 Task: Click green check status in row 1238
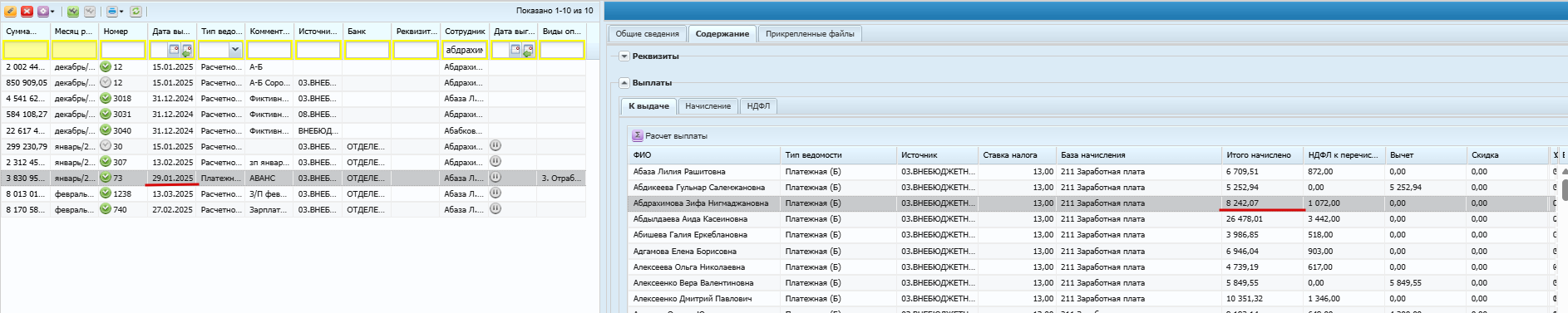click(x=106, y=193)
